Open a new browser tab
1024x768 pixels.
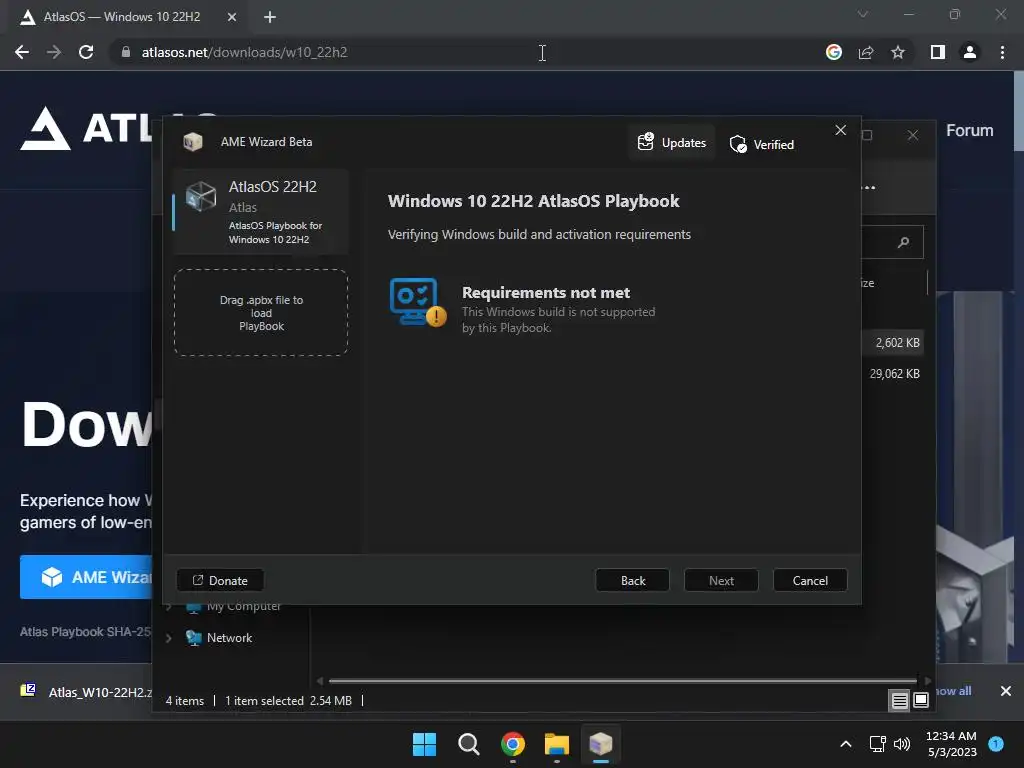pos(270,17)
